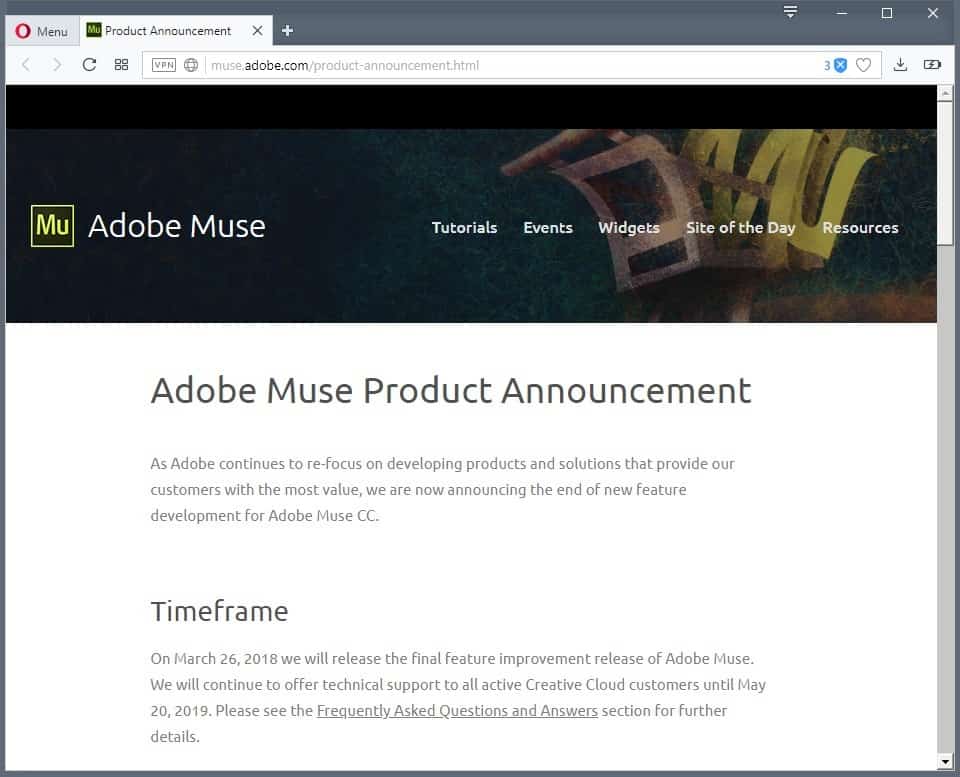Open the speed dial tiles view
Image resolution: width=960 pixels, height=777 pixels.
coord(121,64)
